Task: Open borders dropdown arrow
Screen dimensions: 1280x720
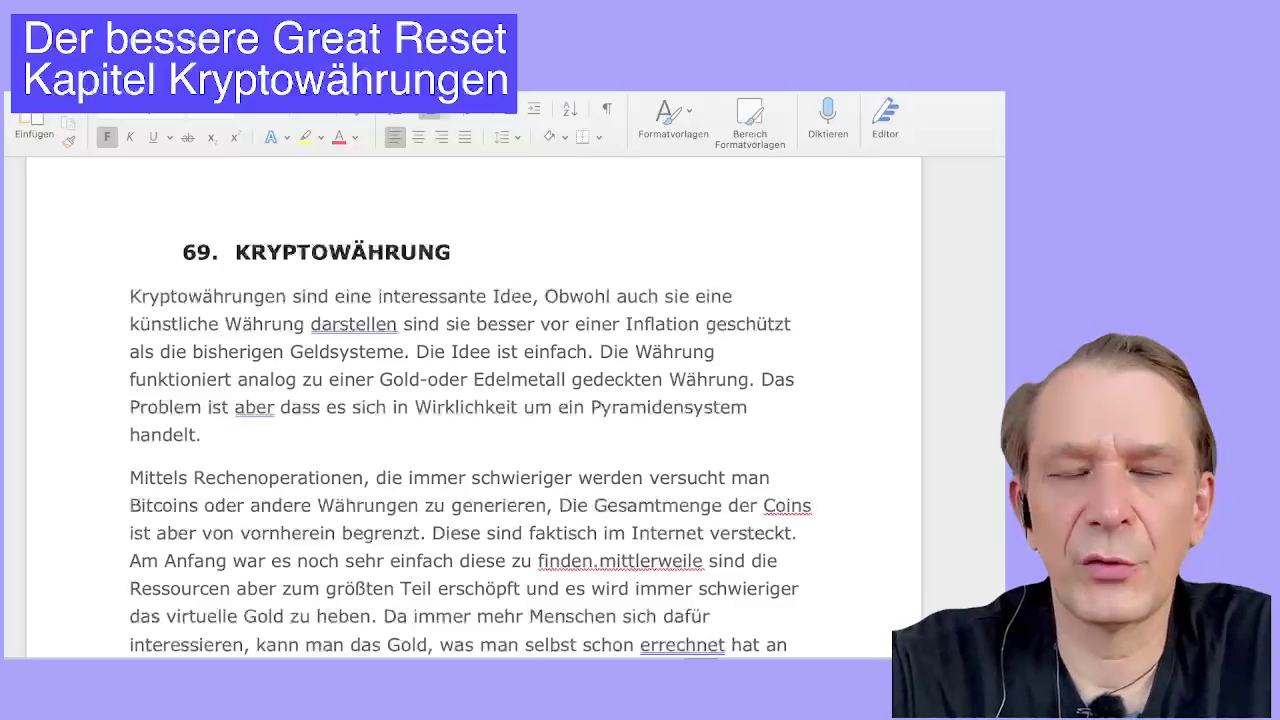Action: (x=599, y=138)
